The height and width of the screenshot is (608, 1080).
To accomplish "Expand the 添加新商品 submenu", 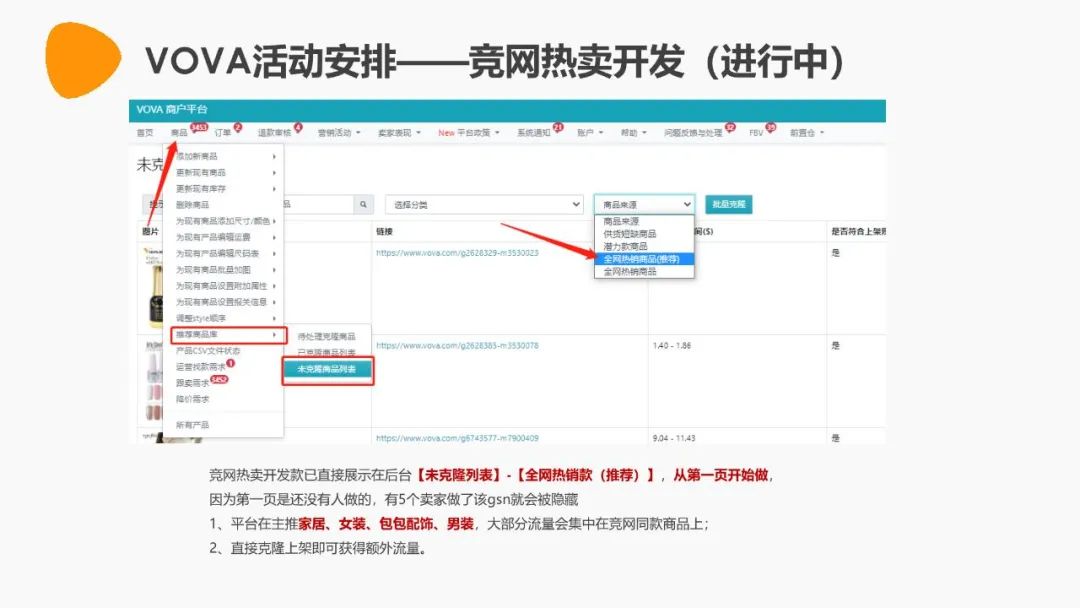I will pos(224,156).
